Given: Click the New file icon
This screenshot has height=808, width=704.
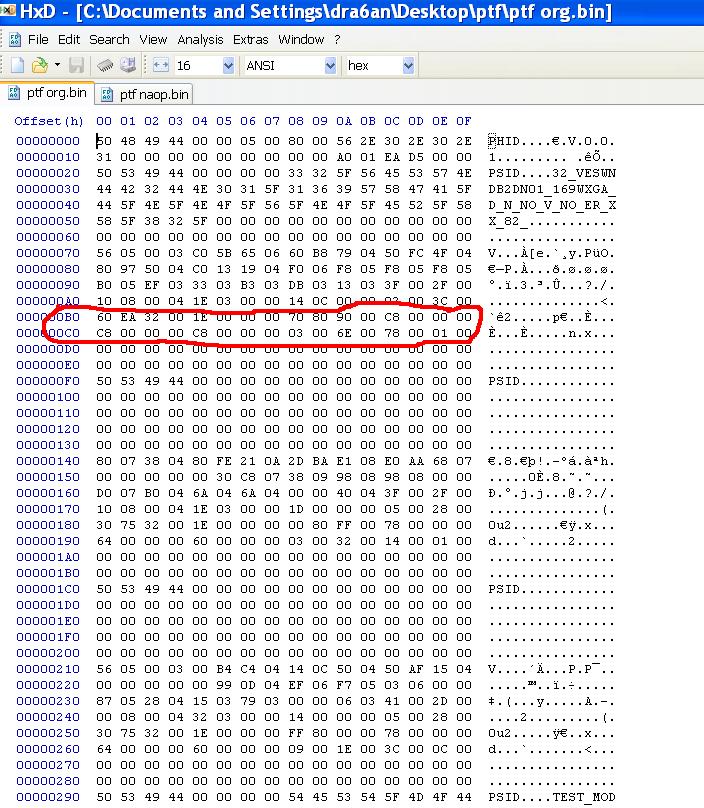Looking at the screenshot, I should (17, 65).
